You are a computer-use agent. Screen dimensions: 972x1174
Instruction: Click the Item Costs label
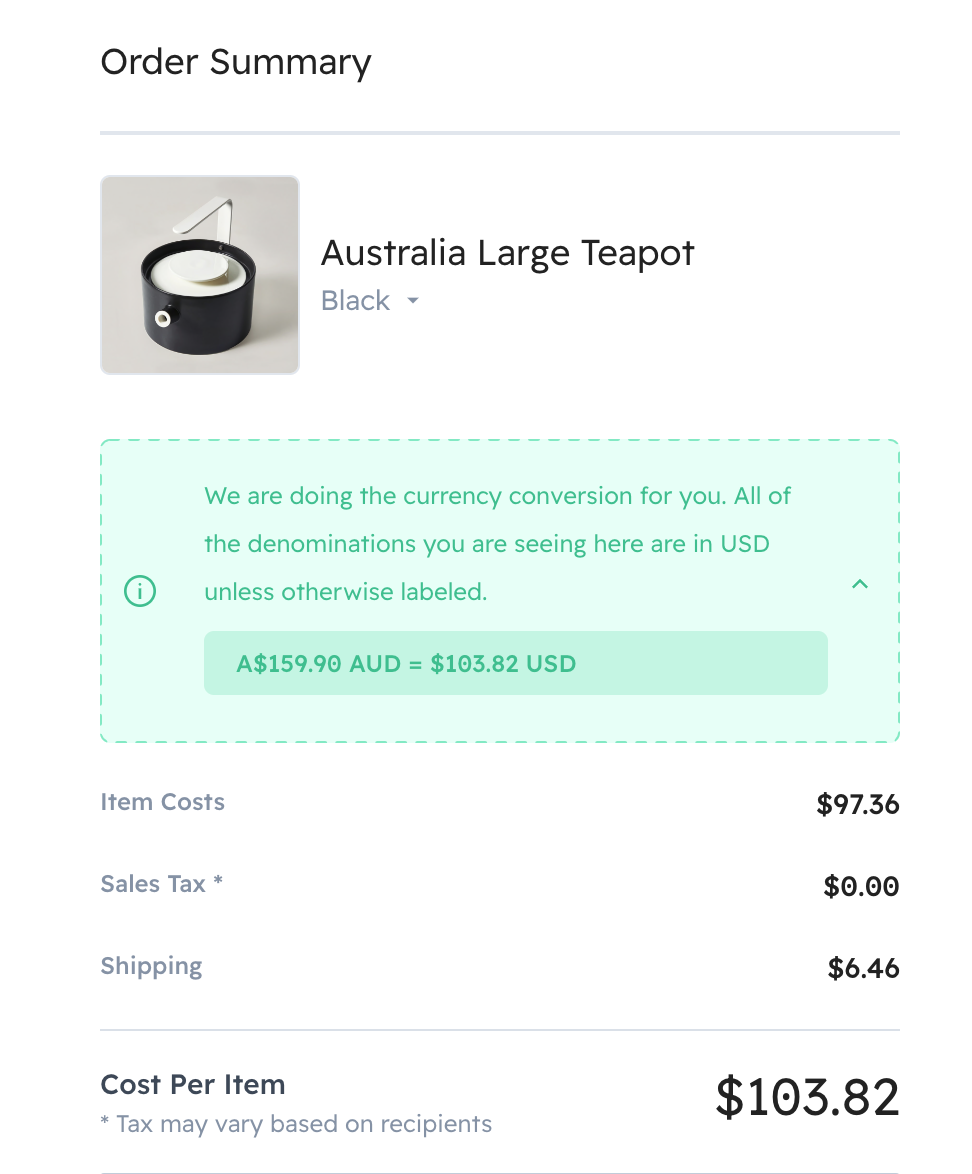[x=163, y=802]
